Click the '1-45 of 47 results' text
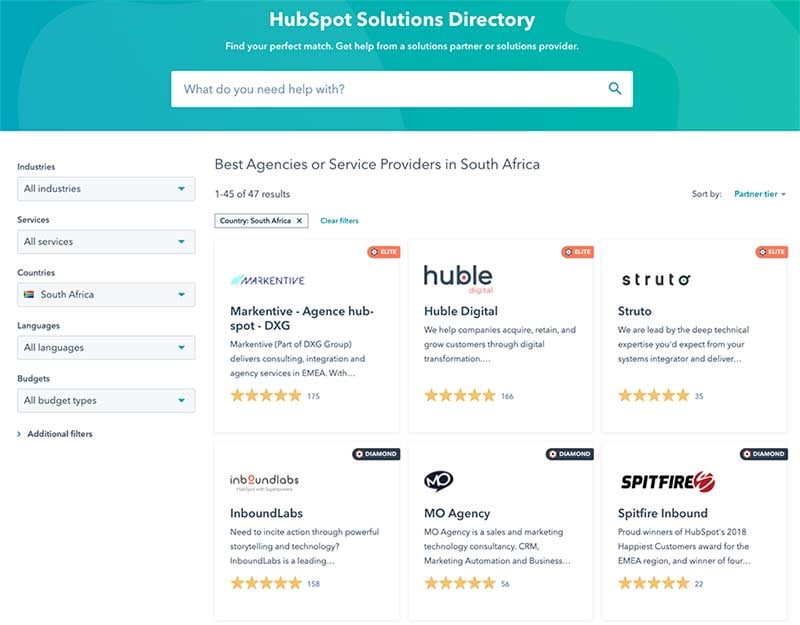The width and height of the screenshot is (800, 625). 252,194
